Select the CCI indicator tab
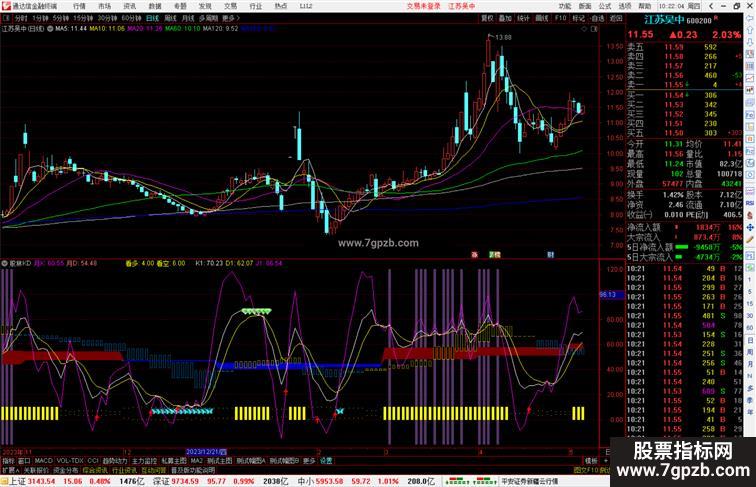756x487 pixels. 93,461
